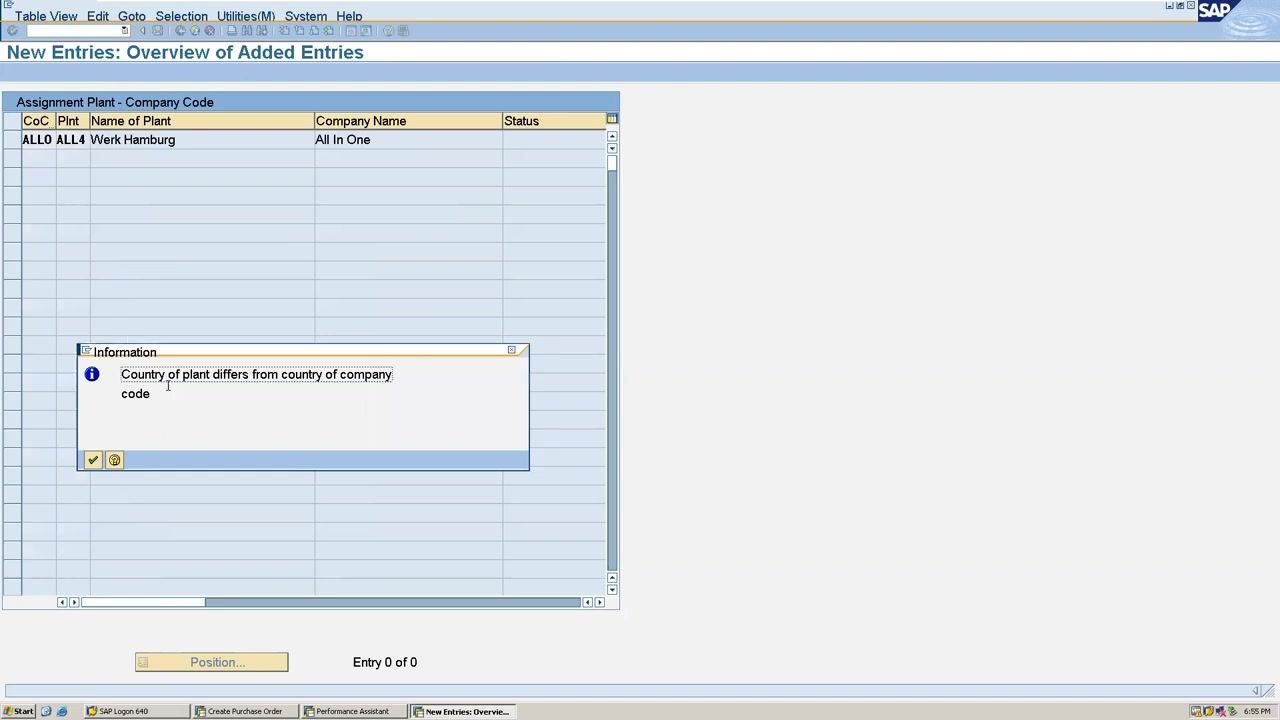This screenshot has width=1280, height=720.
Task: Click New Entries: Overview taskbar button
Action: pyautogui.click(x=463, y=711)
